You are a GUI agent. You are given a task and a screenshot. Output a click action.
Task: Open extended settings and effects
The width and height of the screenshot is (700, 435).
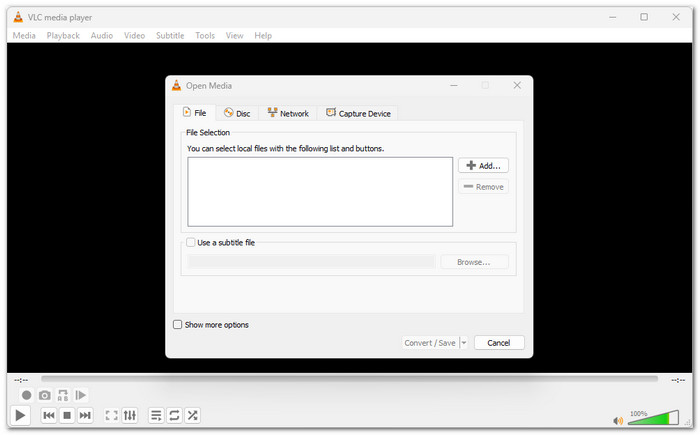pos(129,415)
